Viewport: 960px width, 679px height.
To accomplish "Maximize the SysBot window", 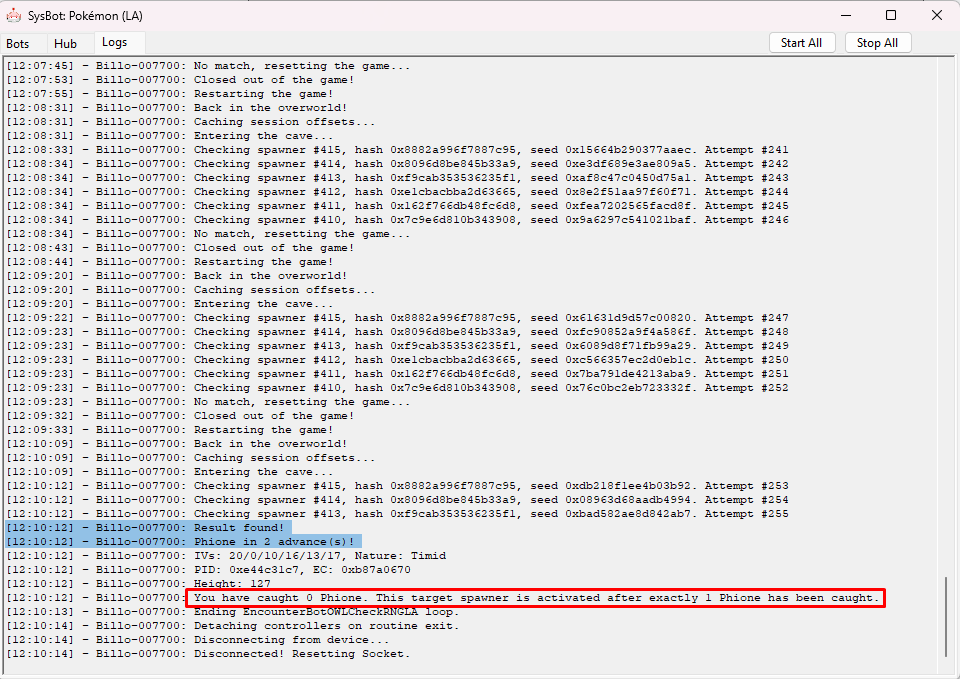I will click(x=891, y=15).
